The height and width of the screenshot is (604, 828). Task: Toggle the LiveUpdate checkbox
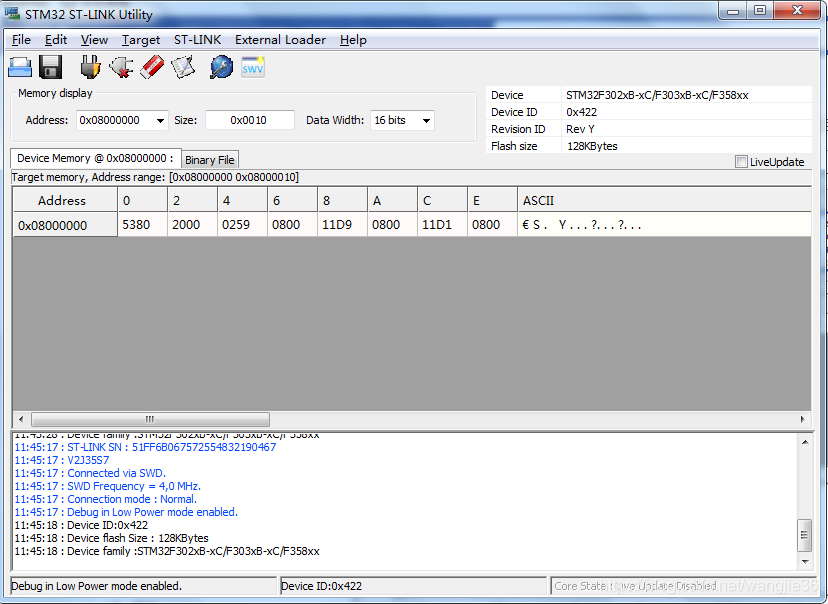tap(741, 162)
